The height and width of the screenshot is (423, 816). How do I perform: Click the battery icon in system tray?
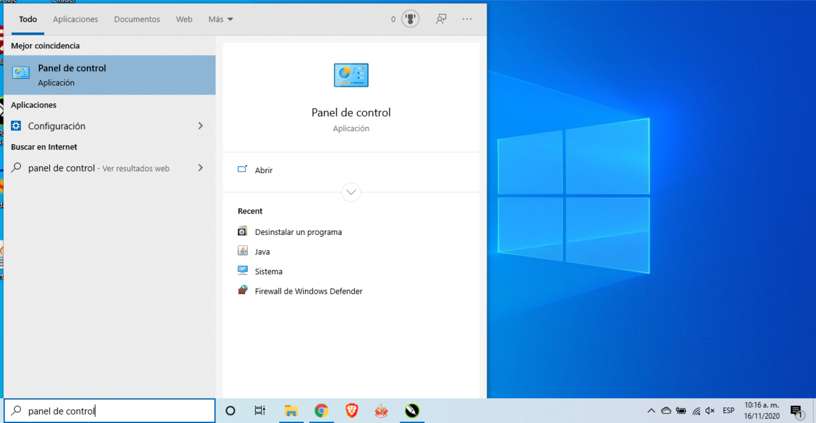(x=681, y=411)
